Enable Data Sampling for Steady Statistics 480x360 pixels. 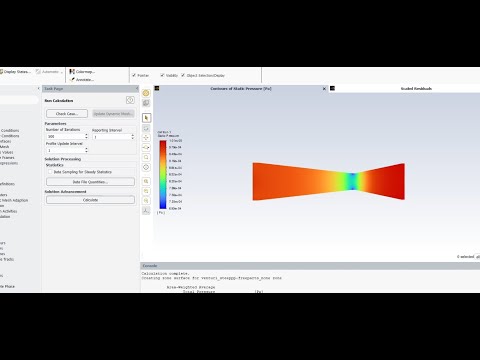pos(50,172)
